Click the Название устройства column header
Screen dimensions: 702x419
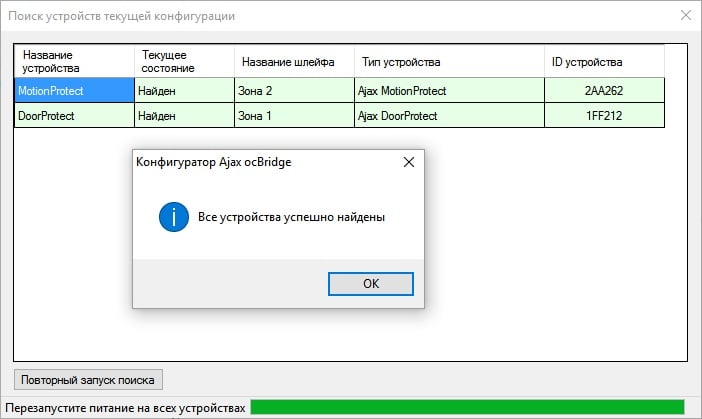pyautogui.click(x=74, y=61)
